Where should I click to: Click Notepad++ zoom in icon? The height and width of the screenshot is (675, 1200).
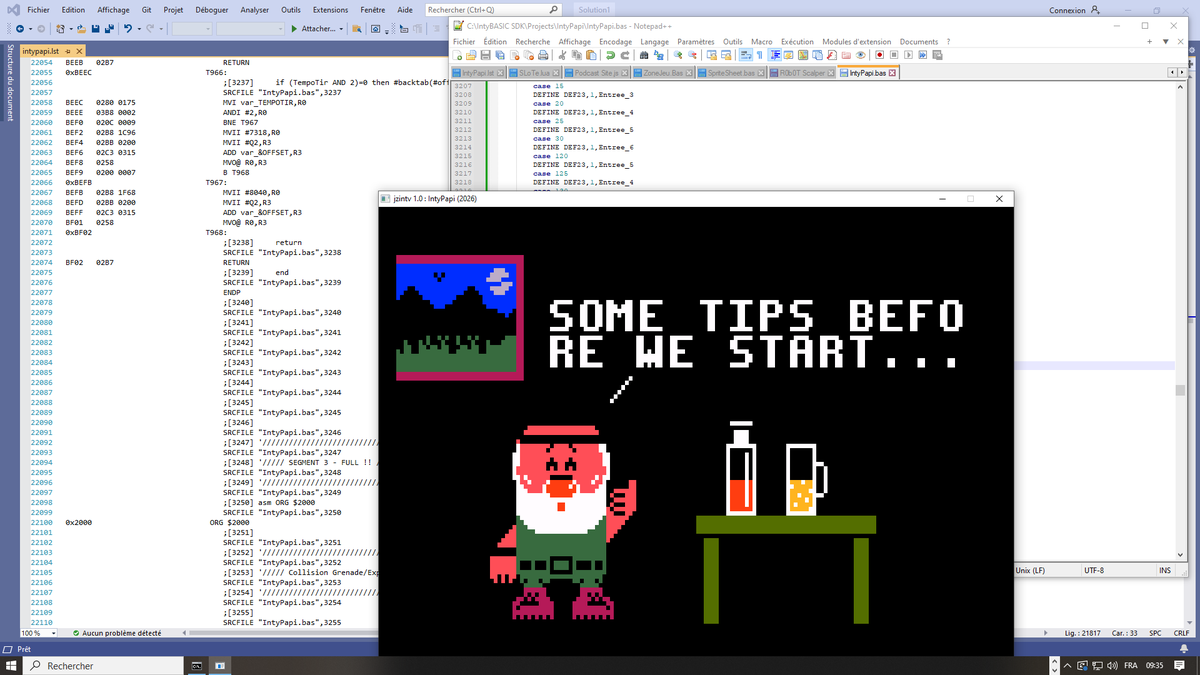point(677,55)
